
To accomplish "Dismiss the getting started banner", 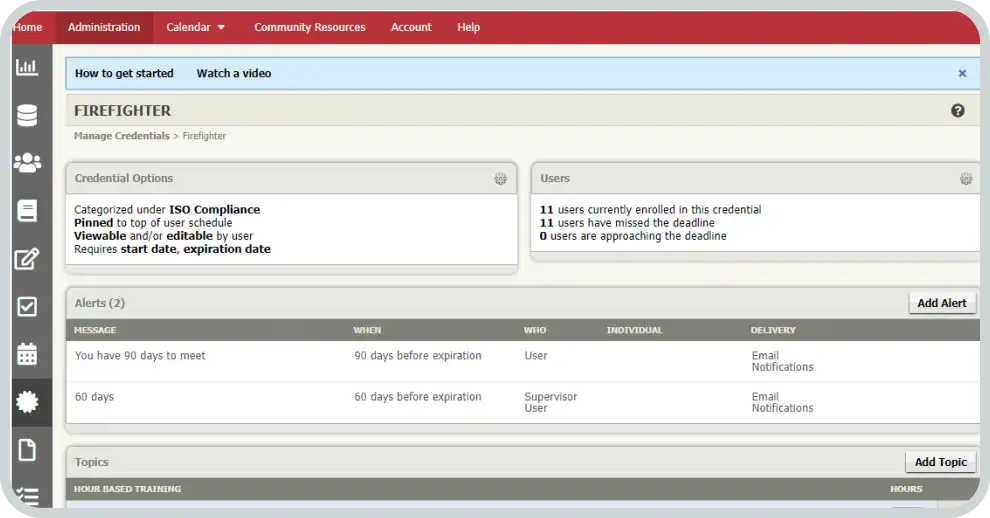I will pos(962,73).
